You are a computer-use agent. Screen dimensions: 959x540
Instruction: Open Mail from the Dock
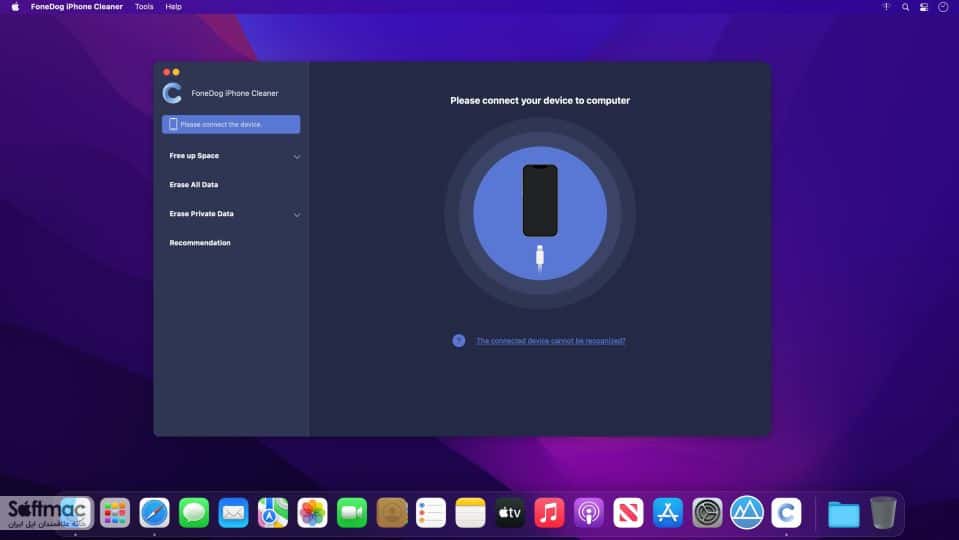coord(233,512)
